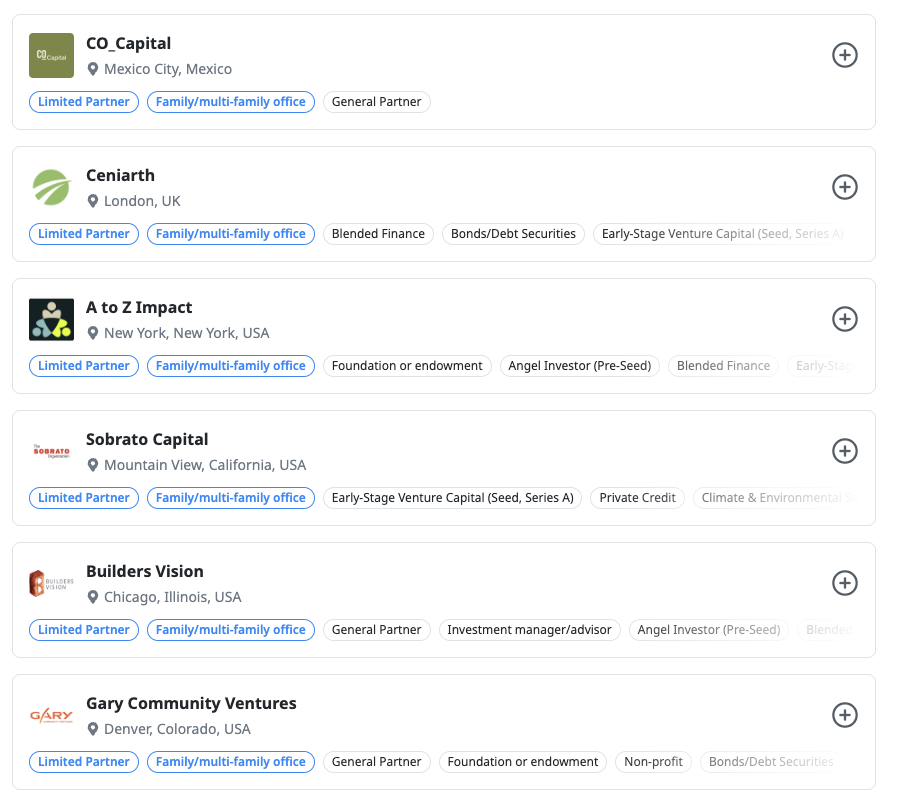Open the Sobrato Capital logo

52,451
